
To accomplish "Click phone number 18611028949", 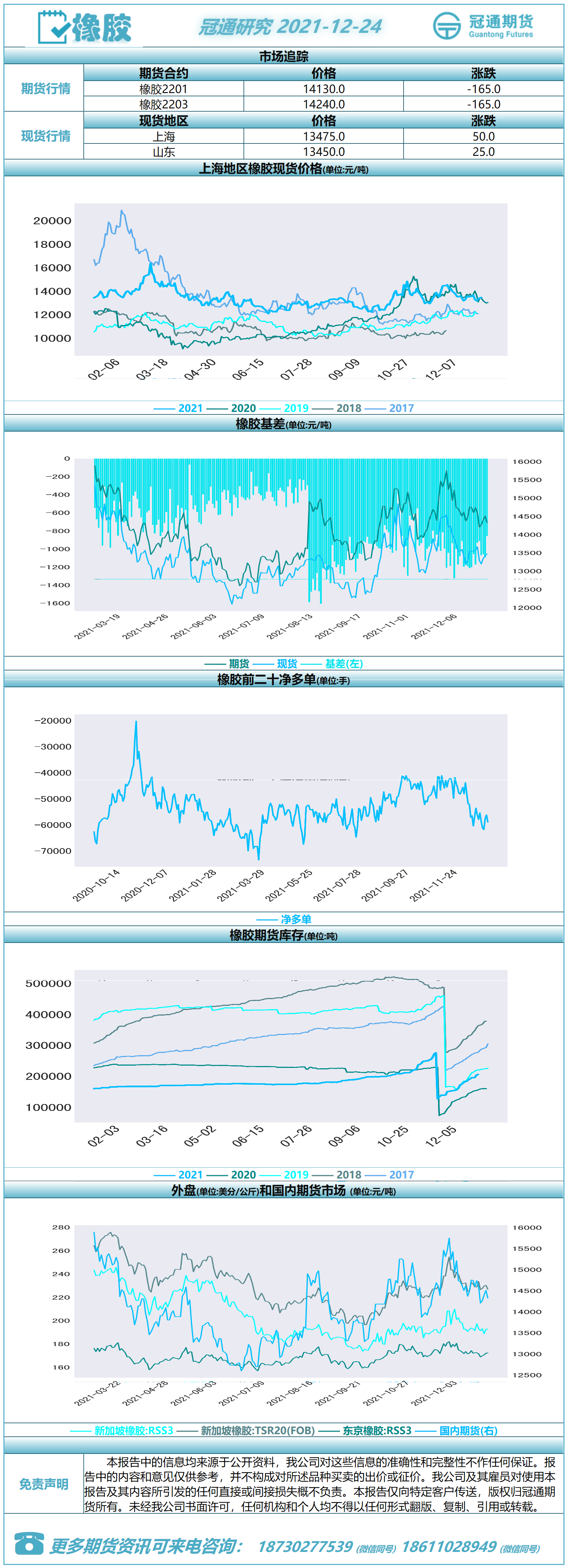I will click(x=449, y=1546).
